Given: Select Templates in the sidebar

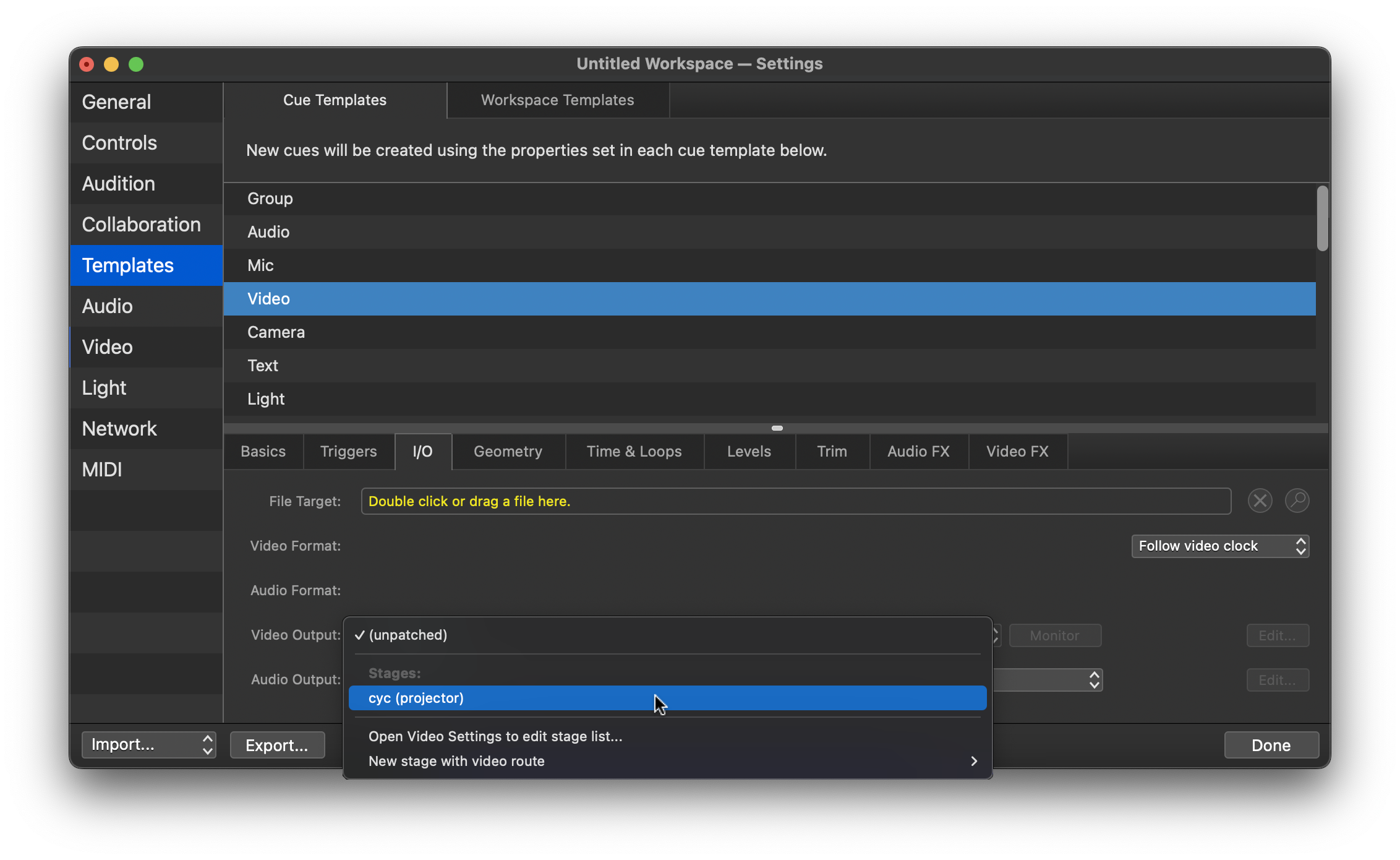Looking at the screenshot, I should (x=147, y=265).
